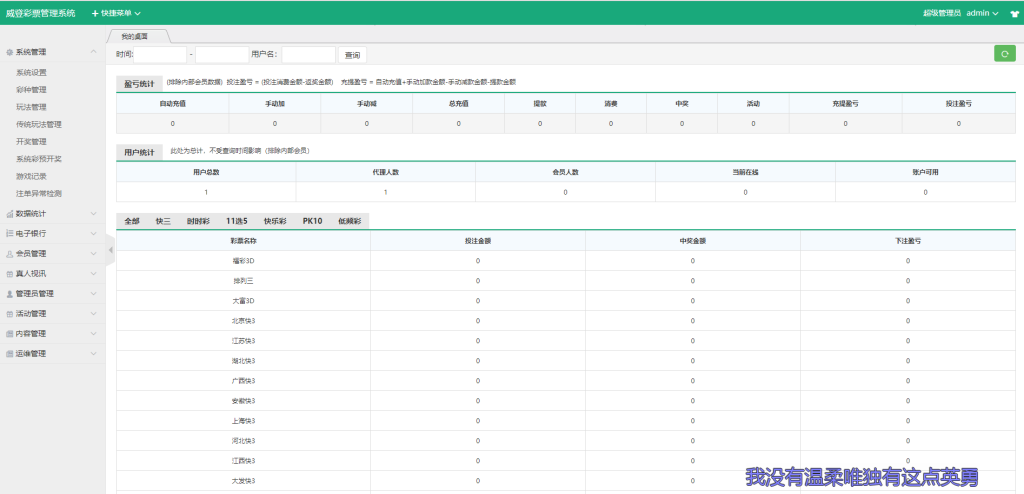
Task: Open the skin theme shirt icon
Action: 1014,14
